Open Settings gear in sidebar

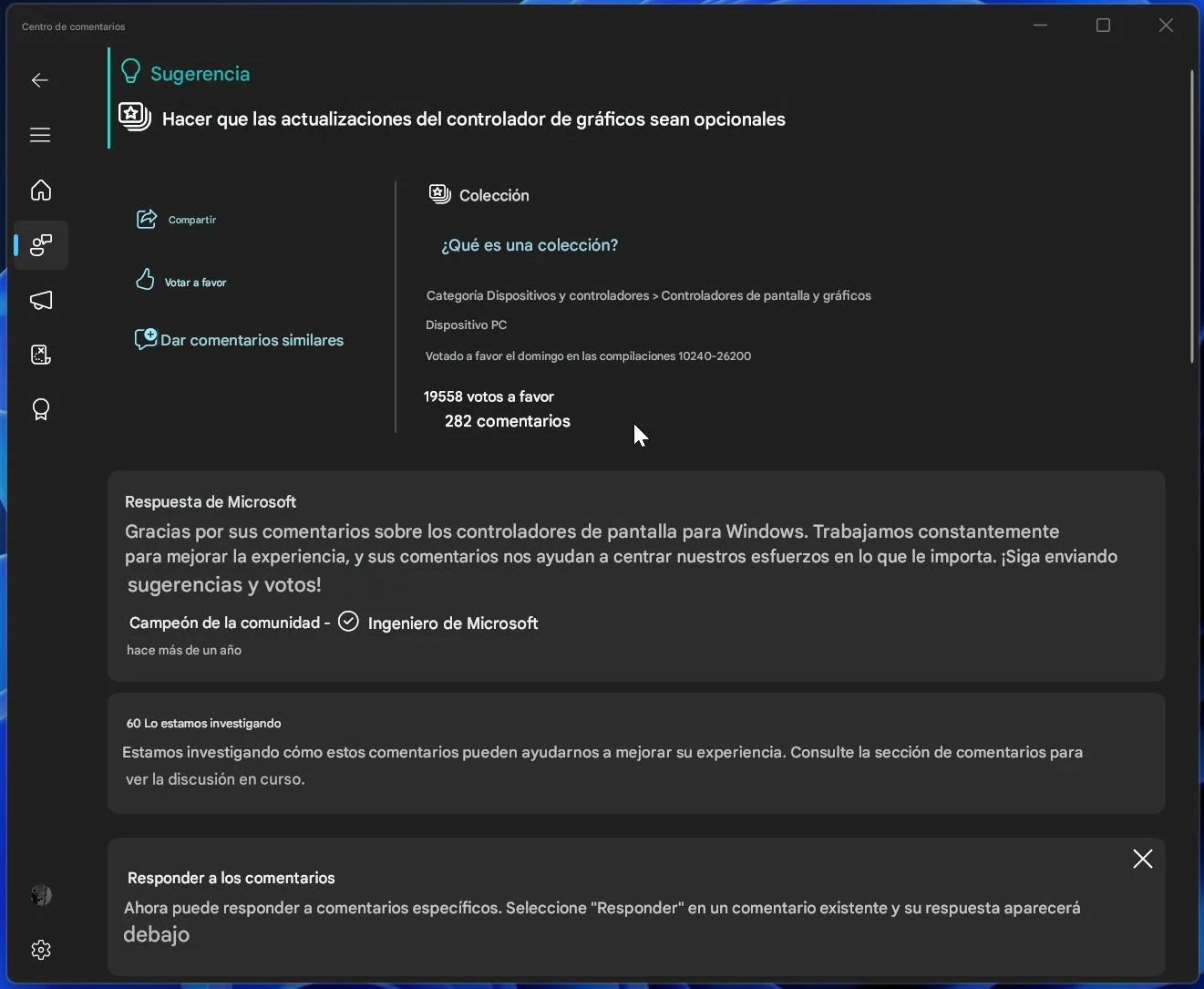pos(41,950)
